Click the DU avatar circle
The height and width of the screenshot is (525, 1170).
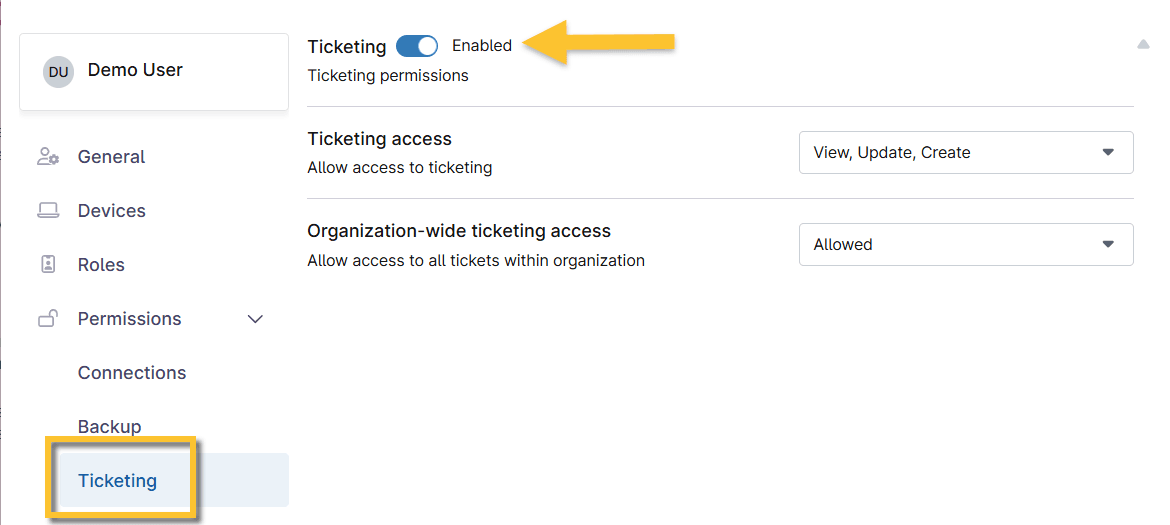(58, 72)
